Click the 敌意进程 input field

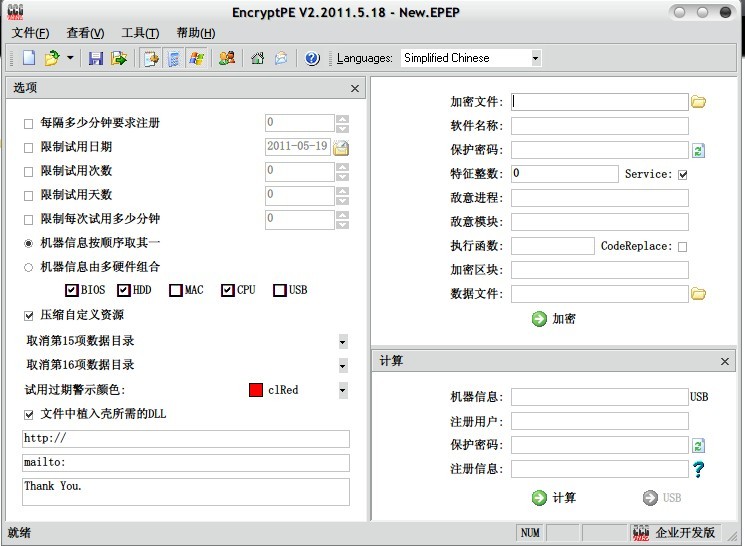pos(600,198)
